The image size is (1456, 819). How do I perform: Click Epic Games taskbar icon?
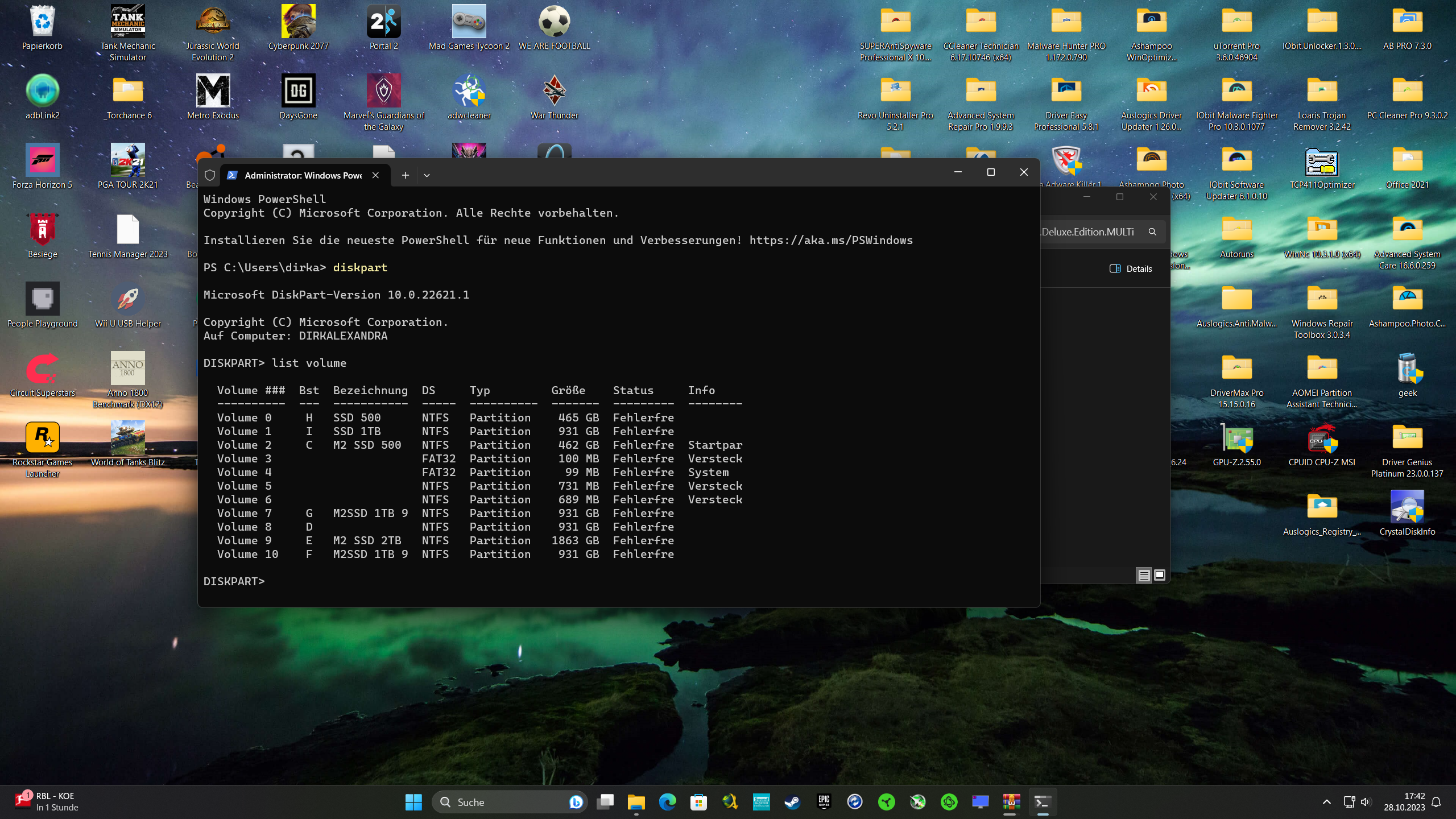pyautogui.click(x=824, y=802)
